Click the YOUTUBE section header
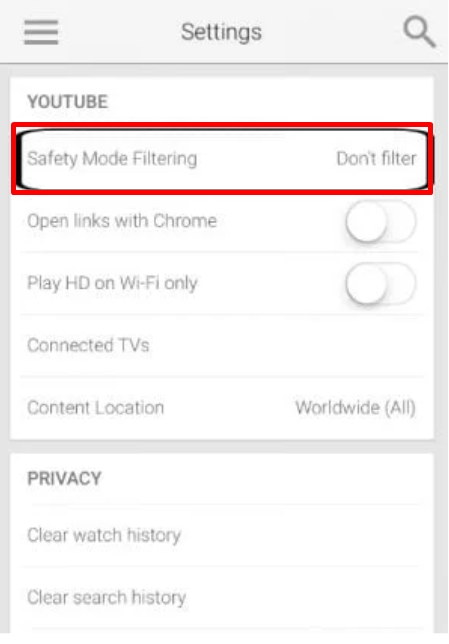This screenshot has width=449, height=644. pyautogui.click(x=68, y=102)
